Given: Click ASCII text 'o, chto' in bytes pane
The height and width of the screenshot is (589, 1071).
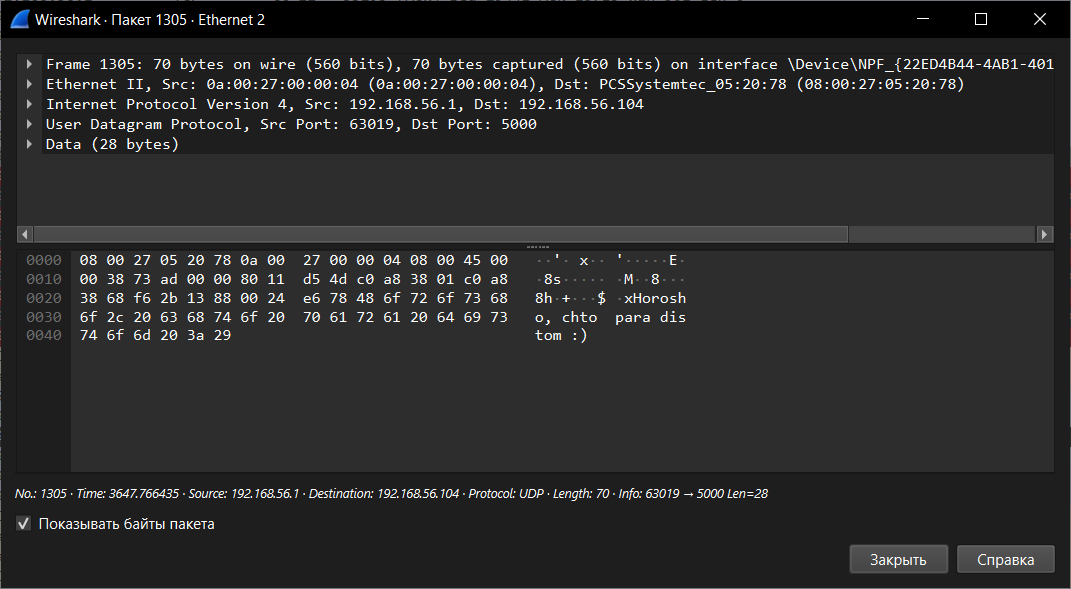Looking at the screenshot, I should coord(566,318).
